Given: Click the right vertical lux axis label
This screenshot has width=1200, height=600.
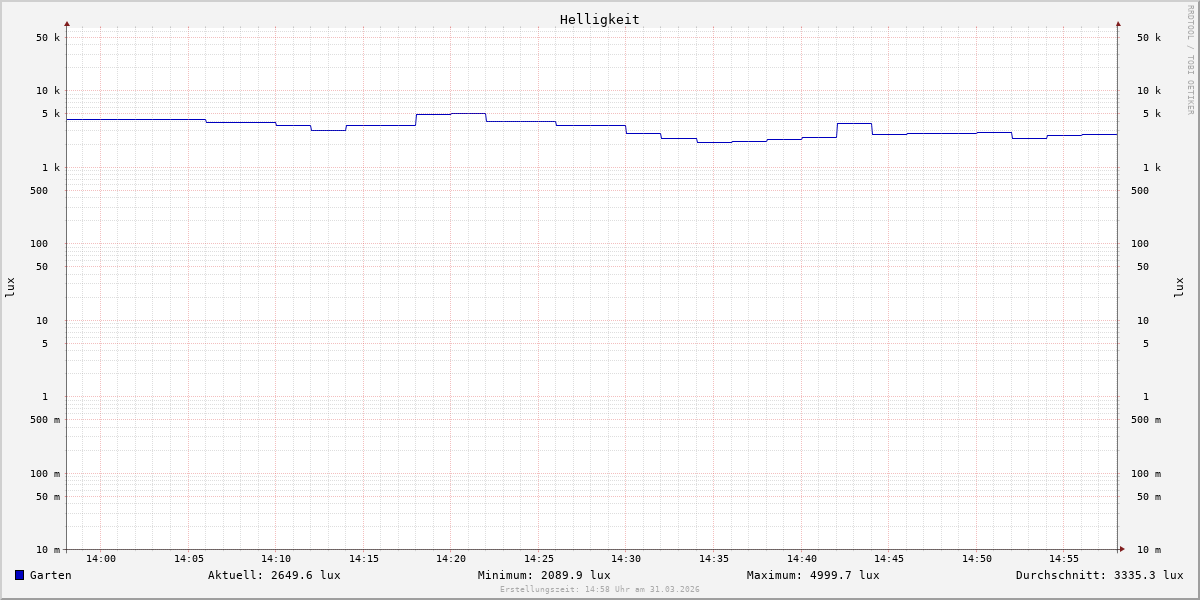Looking at the screenshot, I should click(x=1180, y=288).
